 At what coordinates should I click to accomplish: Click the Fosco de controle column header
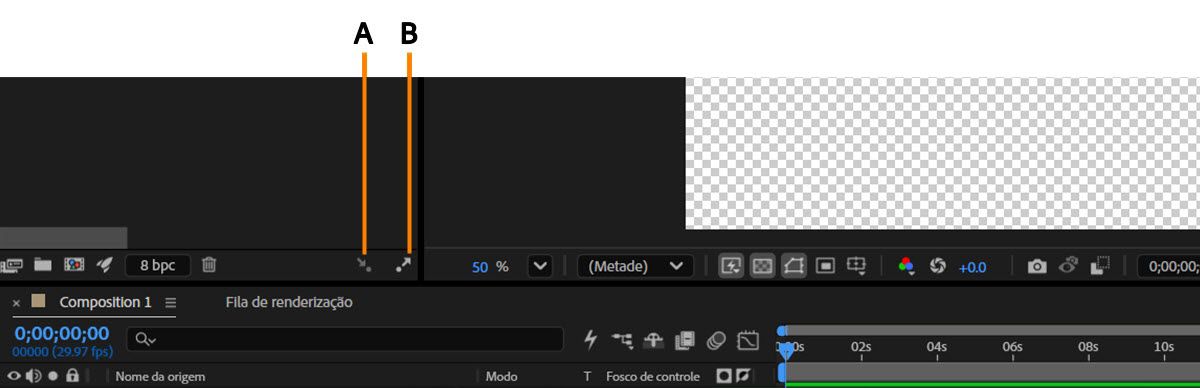click(653, 377)
